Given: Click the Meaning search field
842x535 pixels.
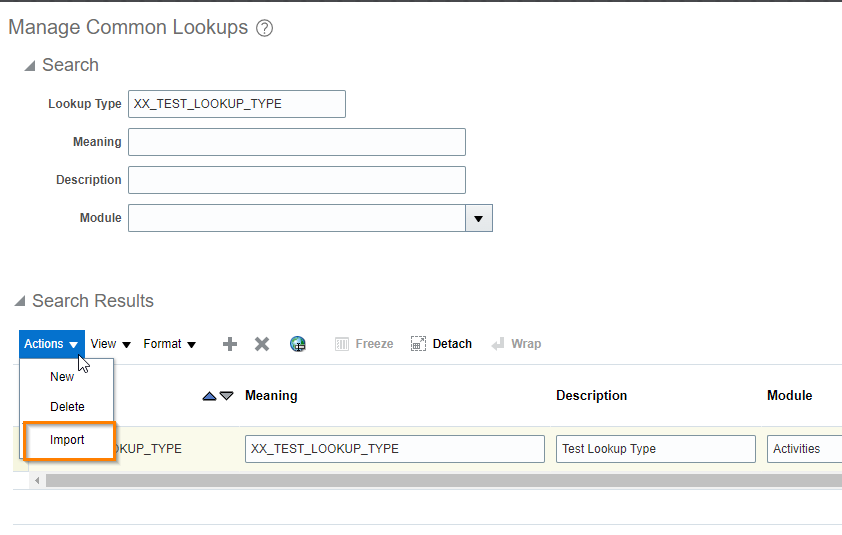Looking at the screenshot, I should coord(297,142).
